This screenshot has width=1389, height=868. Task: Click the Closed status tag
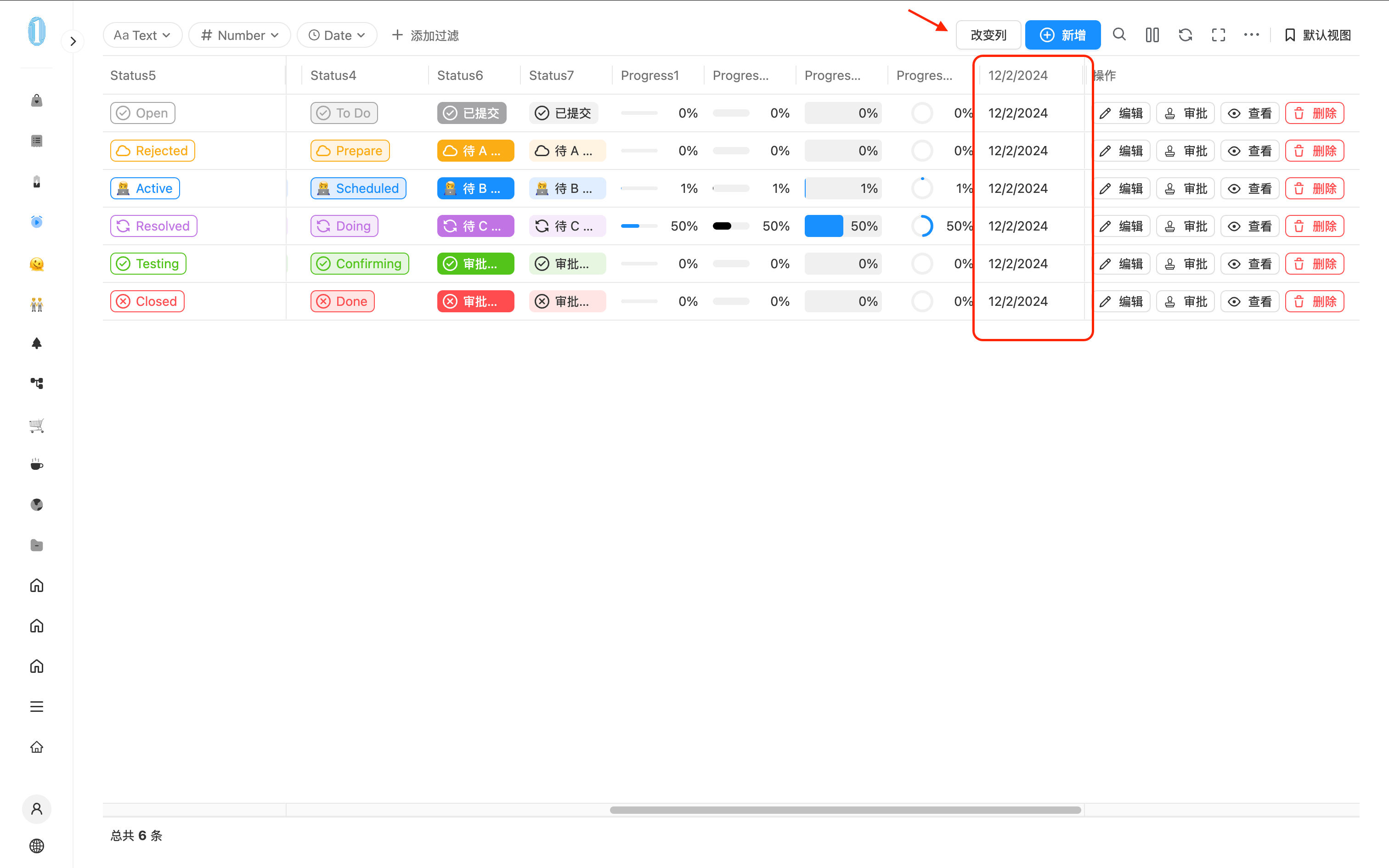click(x=147, y=301)
